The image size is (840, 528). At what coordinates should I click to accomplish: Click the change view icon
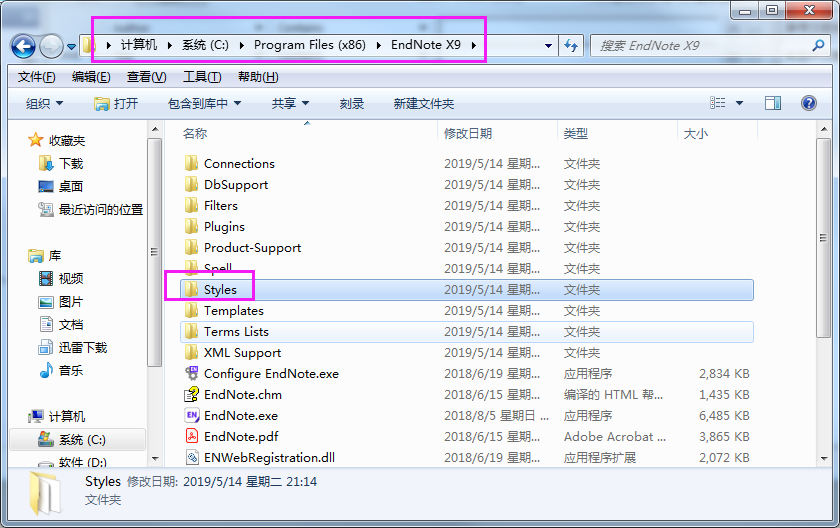coord(718,103)
